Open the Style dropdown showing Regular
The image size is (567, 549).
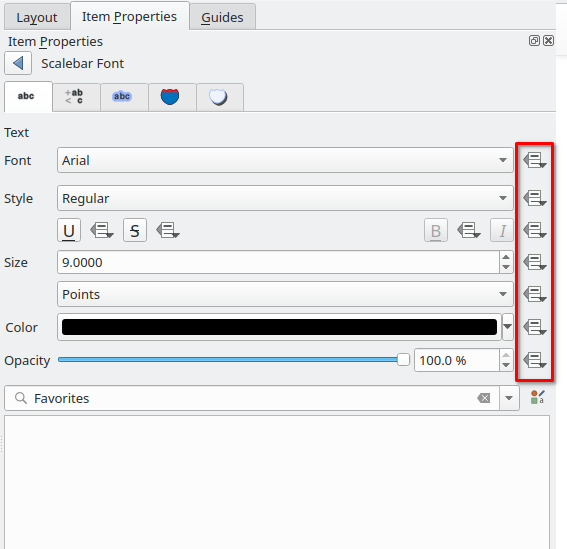tap(285, 198)
